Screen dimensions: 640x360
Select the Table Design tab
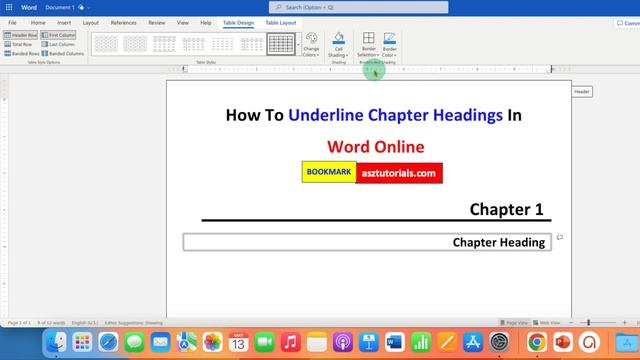(x=238, y=23)
